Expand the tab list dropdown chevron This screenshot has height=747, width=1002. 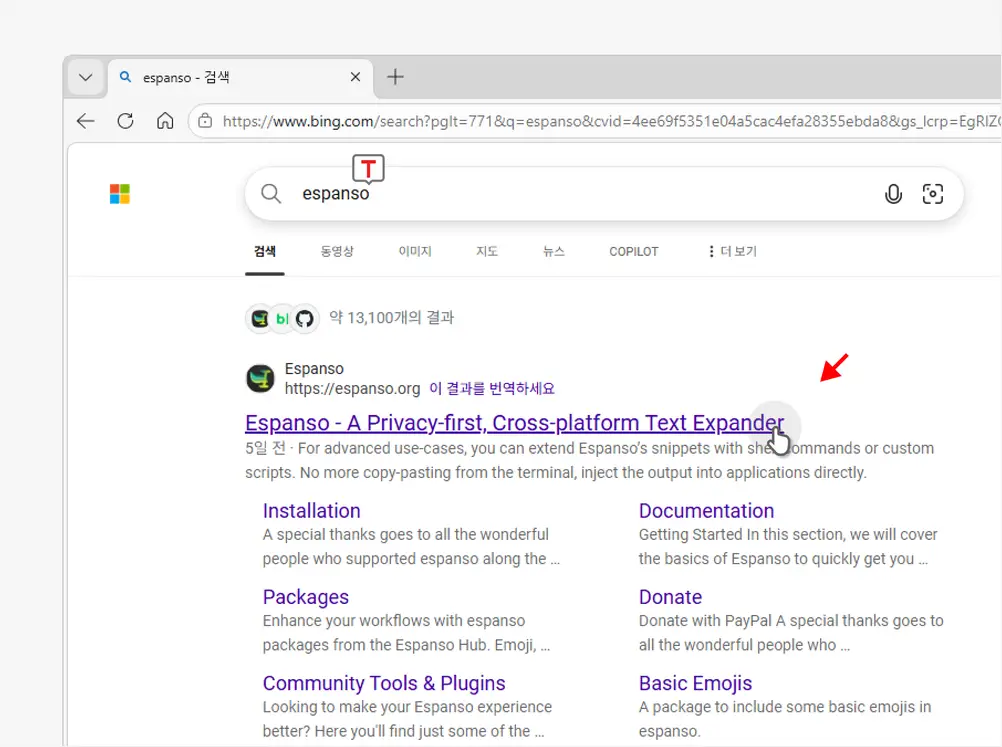[x=86, y=77]
